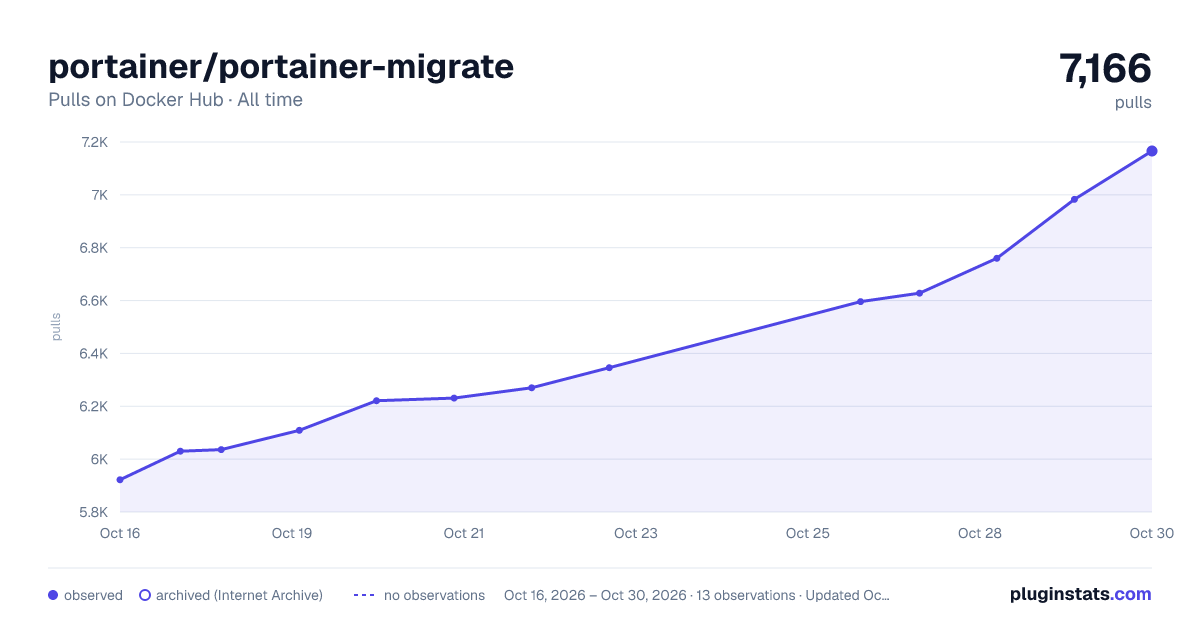Click 'archived (Internet Archive)' legend label
The height and width of the screenshot is (630, 1200).
239,595
